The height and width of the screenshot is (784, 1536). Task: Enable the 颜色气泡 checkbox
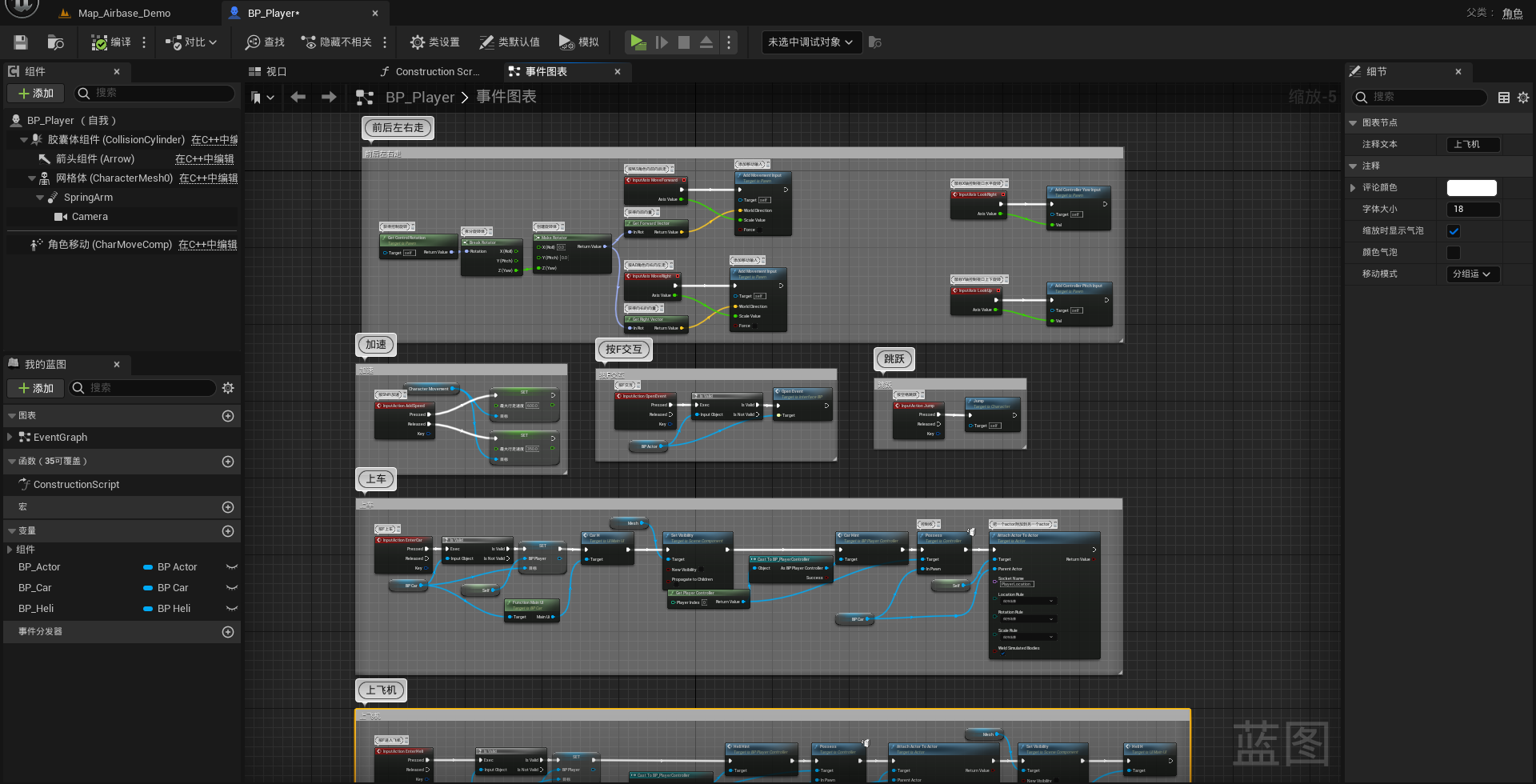1454,253
